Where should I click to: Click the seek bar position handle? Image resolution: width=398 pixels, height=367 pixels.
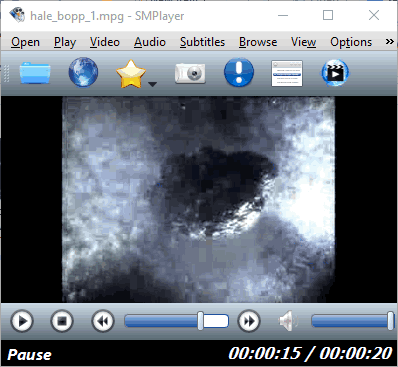[200, 321]
